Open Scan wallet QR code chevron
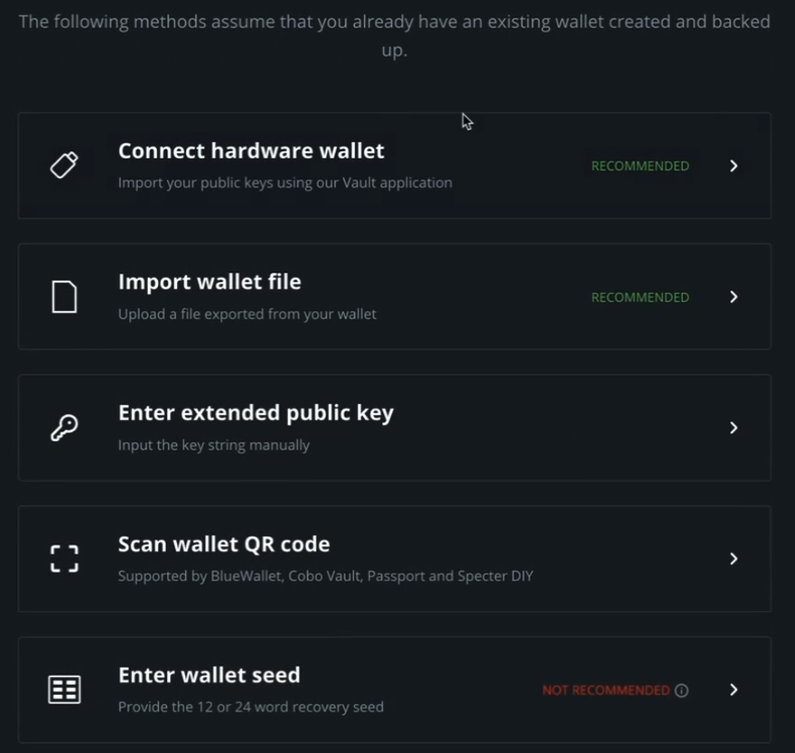This screenshot has height=753, width=795. (733, 559)
